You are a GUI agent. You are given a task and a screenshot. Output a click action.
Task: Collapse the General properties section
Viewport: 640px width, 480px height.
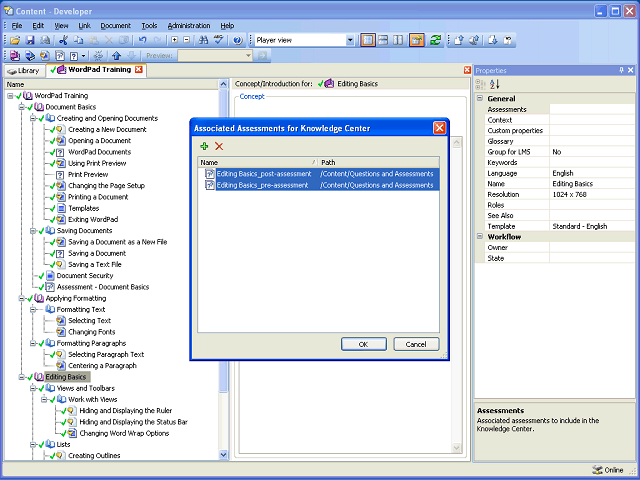point(480,98)
